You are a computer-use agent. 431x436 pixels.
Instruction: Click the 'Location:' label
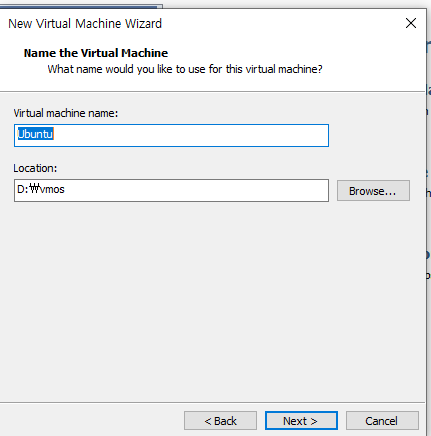point(35,168)
